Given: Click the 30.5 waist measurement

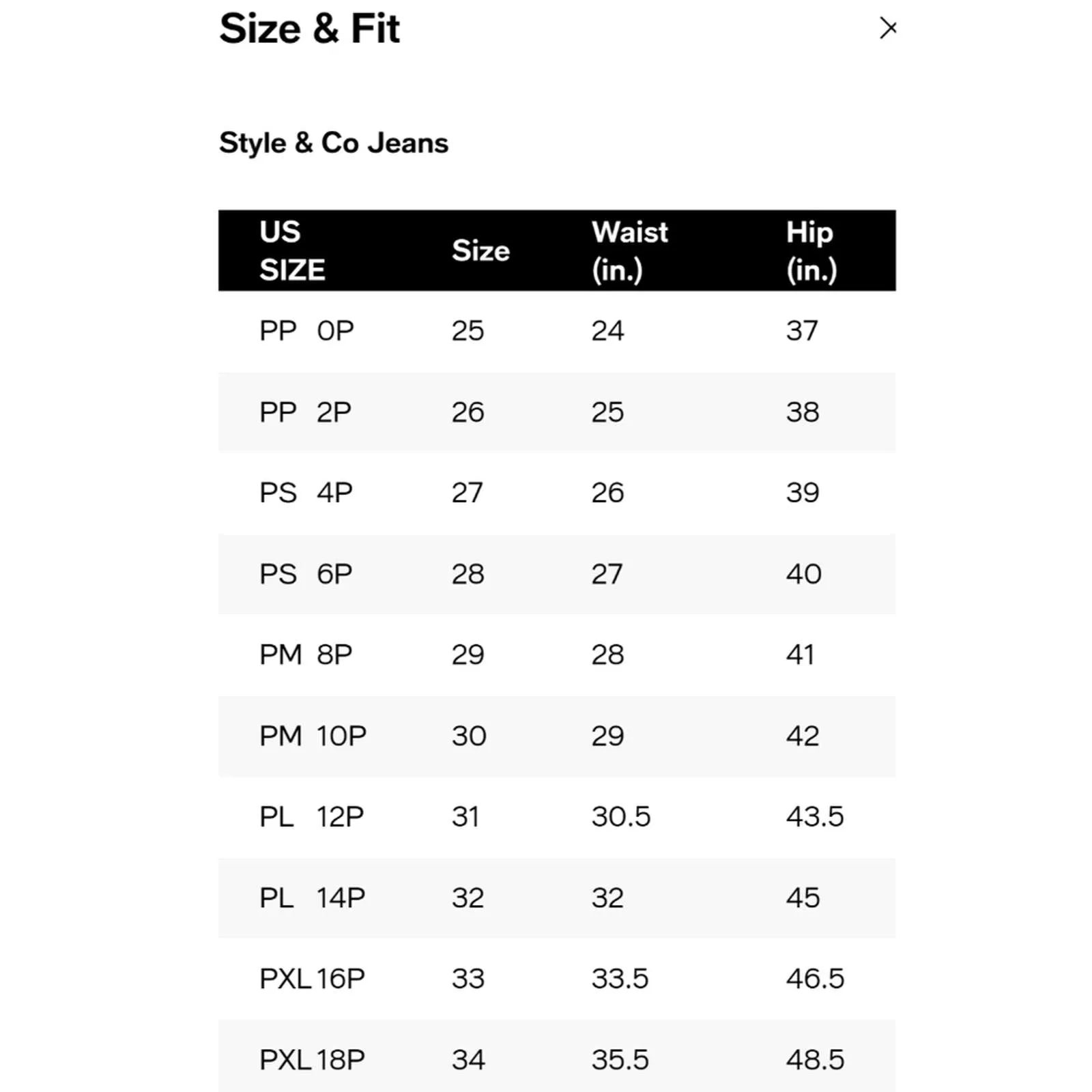Looking at the screenshot, I should 620,816.
